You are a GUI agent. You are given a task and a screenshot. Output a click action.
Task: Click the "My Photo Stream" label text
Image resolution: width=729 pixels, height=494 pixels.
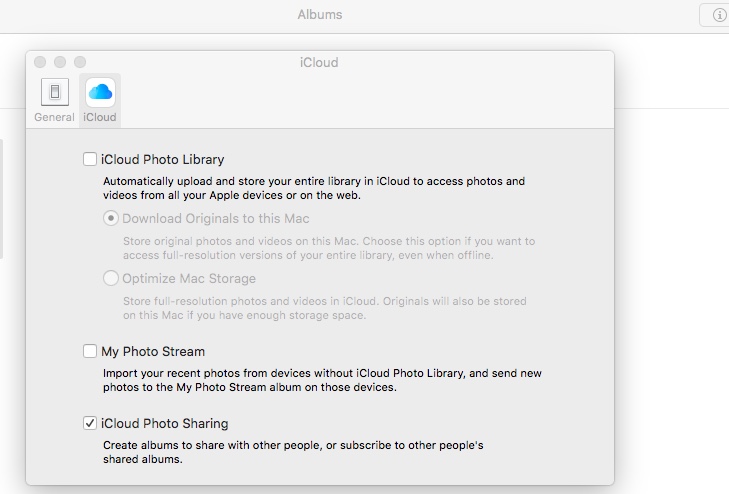[153, 351]
